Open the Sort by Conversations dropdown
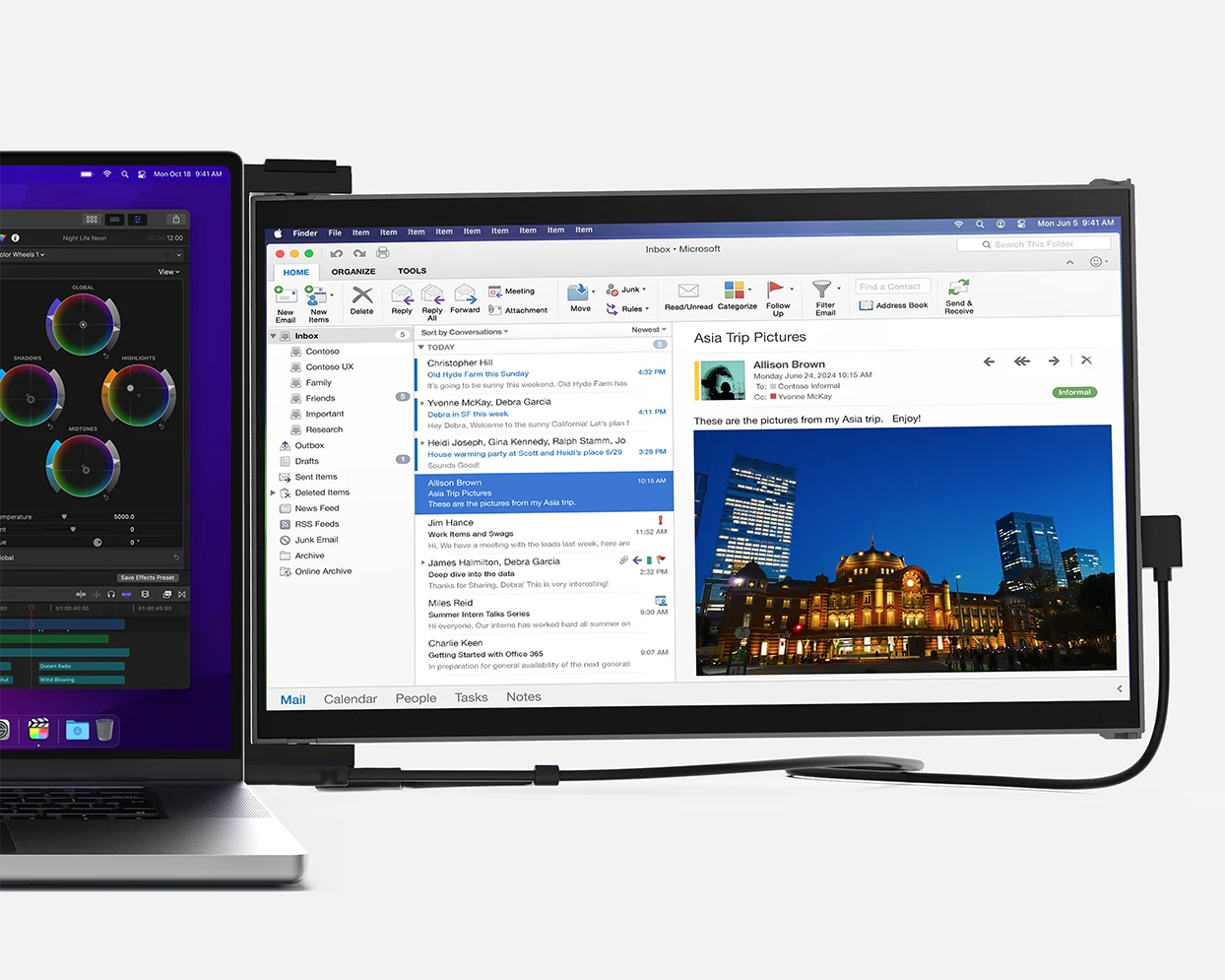This screenshot has height=980, width=1225. 465,332
